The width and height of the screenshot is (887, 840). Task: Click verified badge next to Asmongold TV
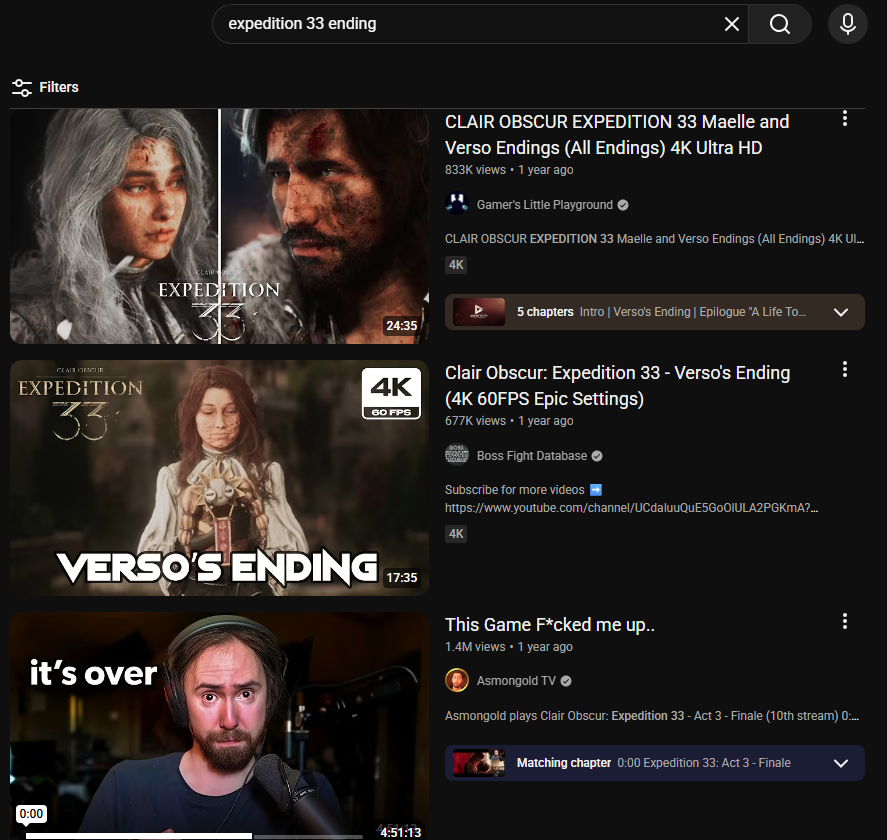pyautogui.click(x=566, y=681)
